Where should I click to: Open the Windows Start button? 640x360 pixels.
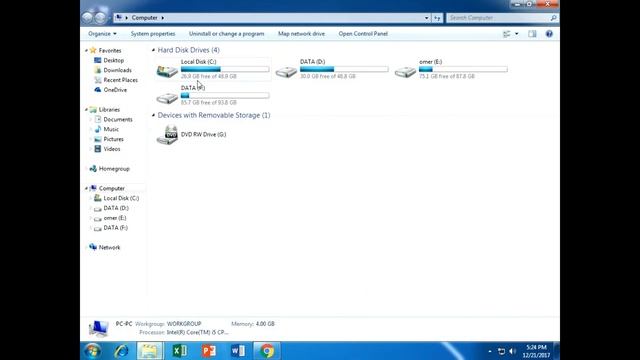tap(93, 351)
